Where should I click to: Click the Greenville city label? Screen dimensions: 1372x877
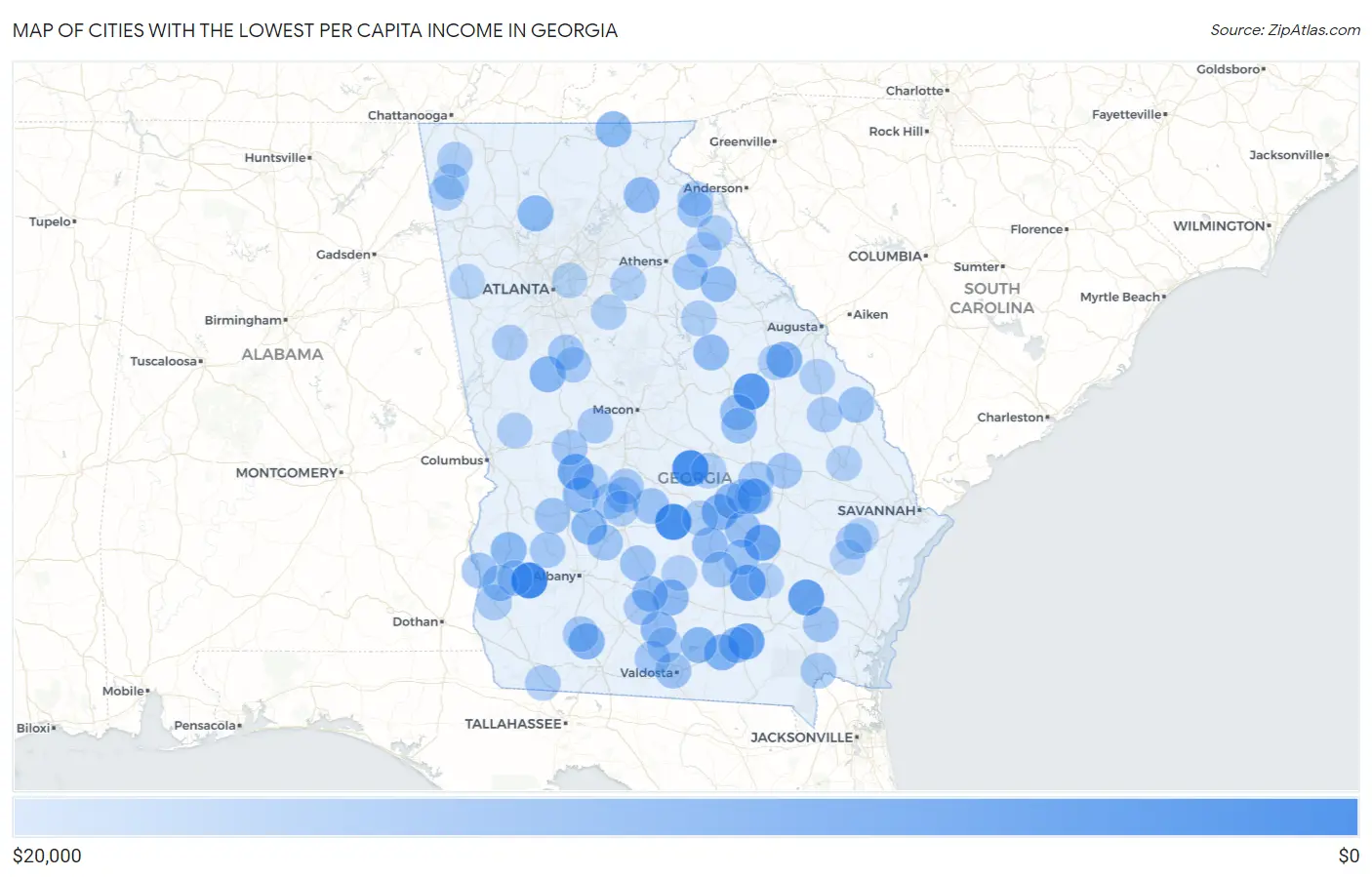coord(741,141)
